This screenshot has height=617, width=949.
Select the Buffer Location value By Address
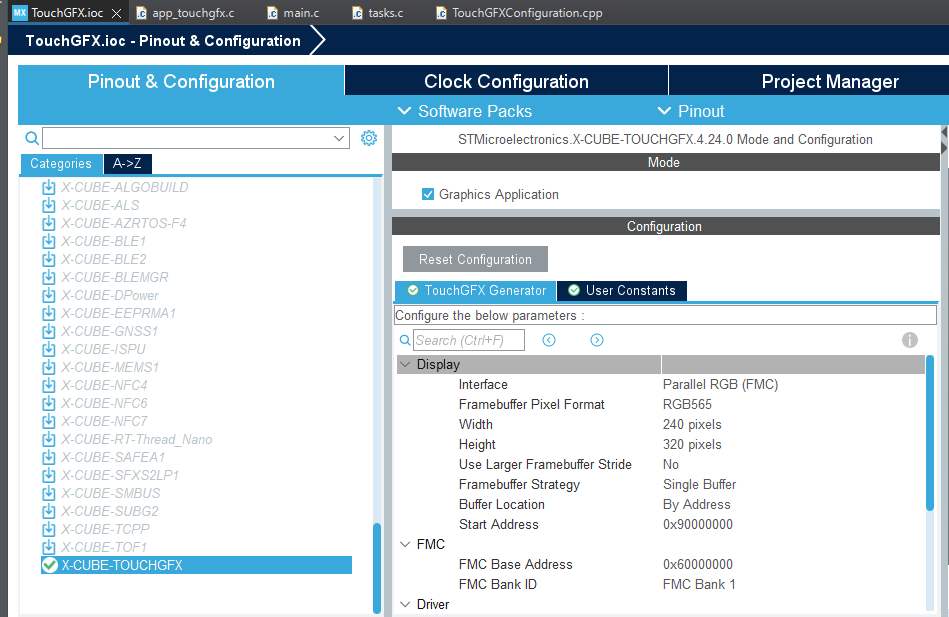[697, 504]
